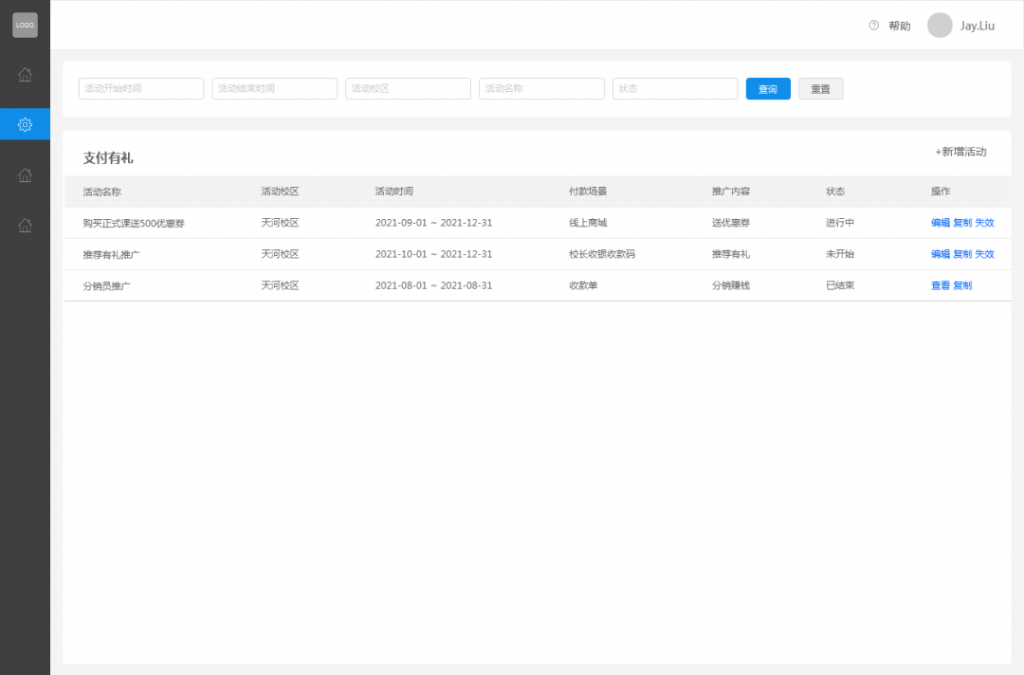The image size is (1024, 675).
Task: Click the help question mark icon
Action: (874, 25)
